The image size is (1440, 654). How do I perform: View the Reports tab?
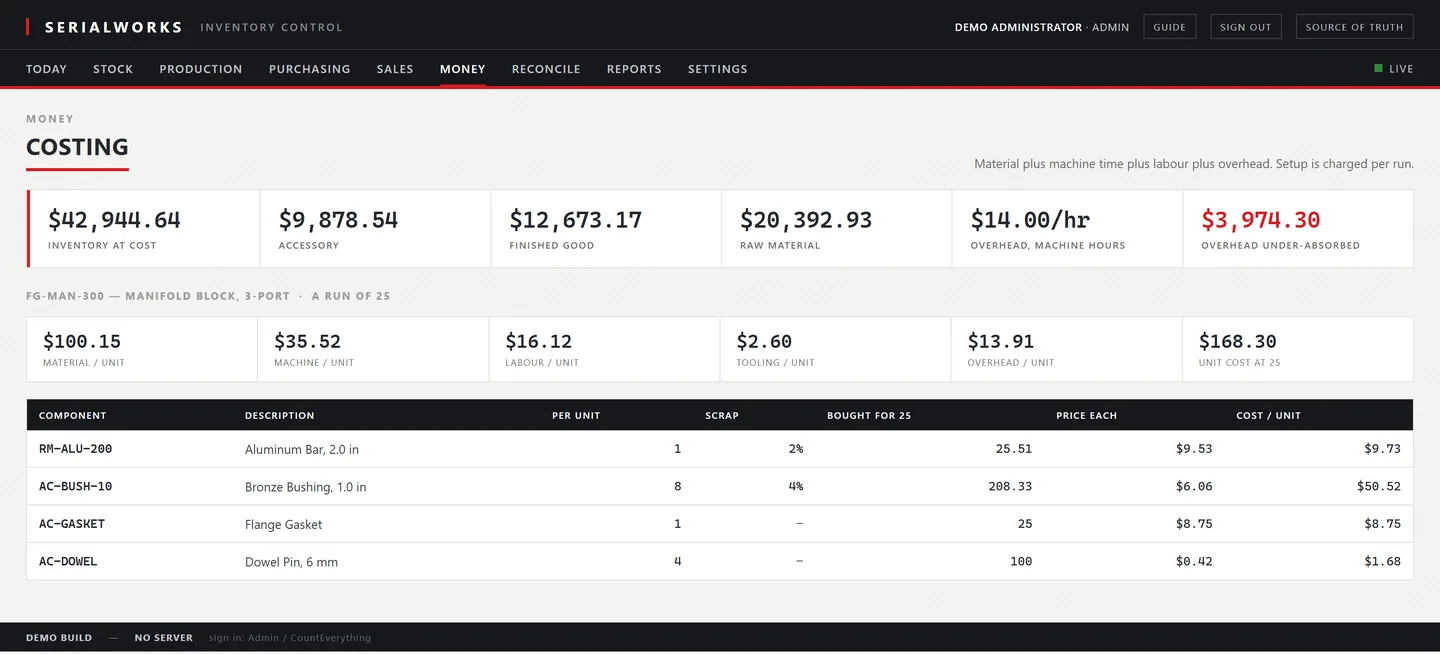coord(634,69)
